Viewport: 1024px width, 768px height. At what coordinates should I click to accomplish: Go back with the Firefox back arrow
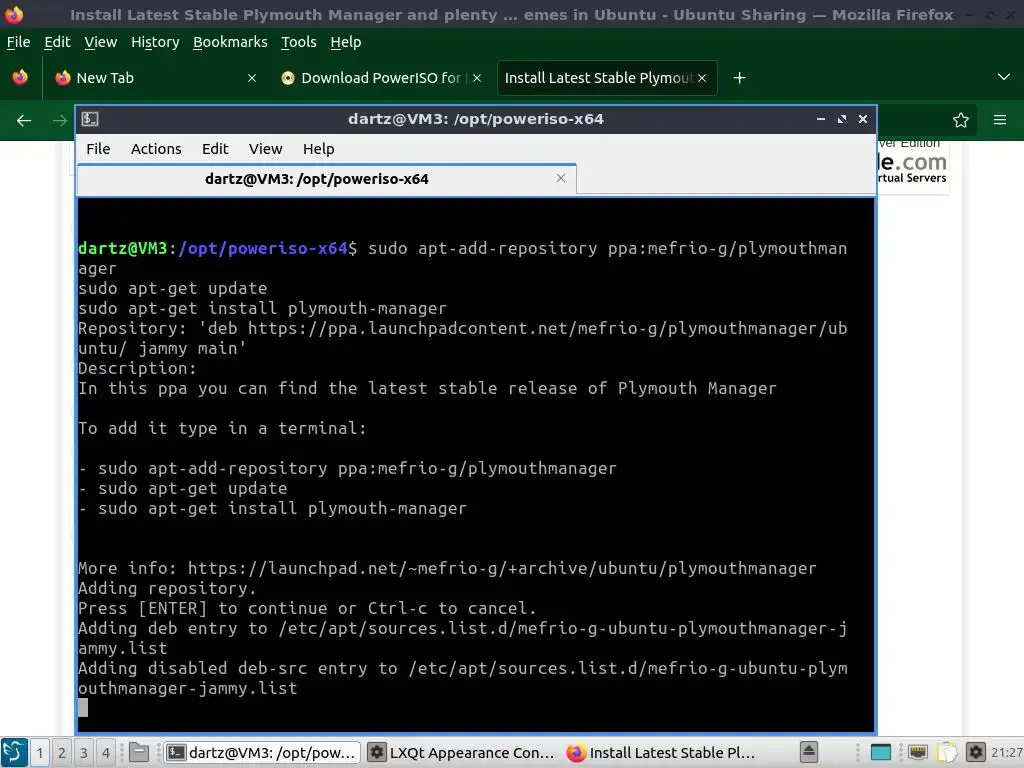tap(24, 120)
